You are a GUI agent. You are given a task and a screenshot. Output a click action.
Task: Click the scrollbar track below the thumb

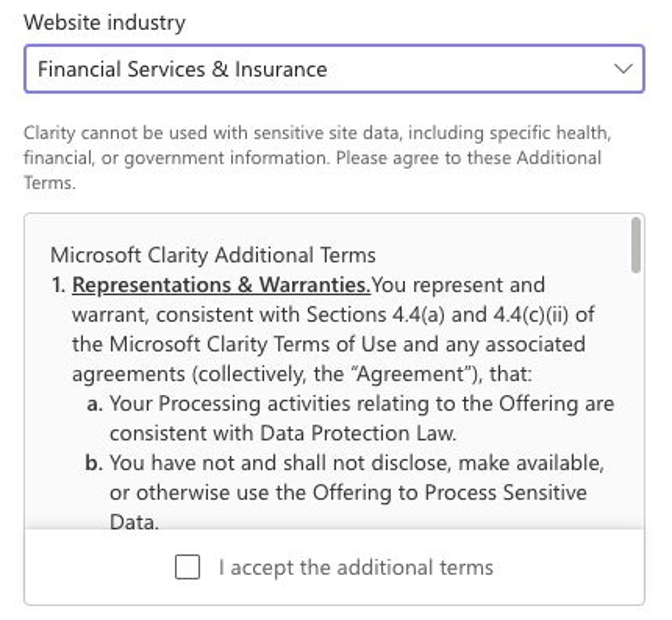click(636, 400)
